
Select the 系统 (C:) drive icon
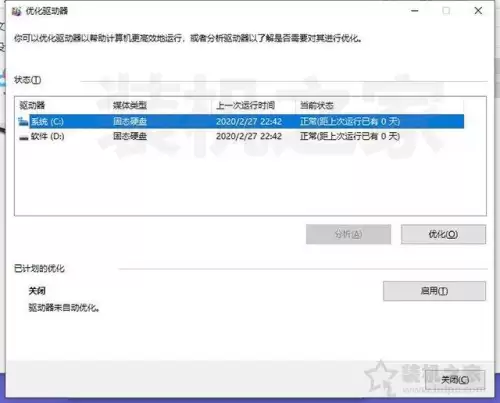[x=23, y=121]
